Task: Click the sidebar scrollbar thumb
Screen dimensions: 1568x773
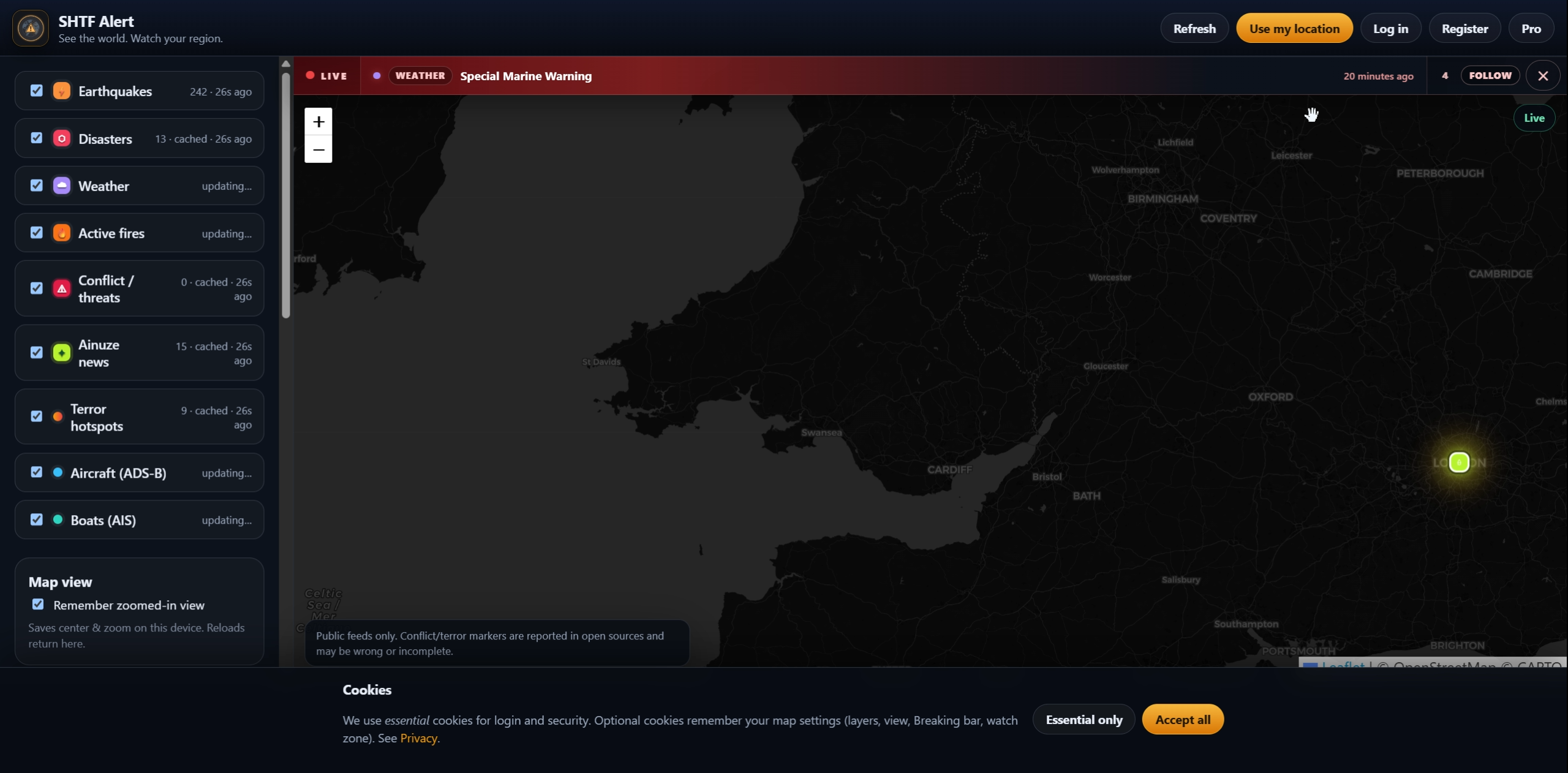Action: pos(285,196)
